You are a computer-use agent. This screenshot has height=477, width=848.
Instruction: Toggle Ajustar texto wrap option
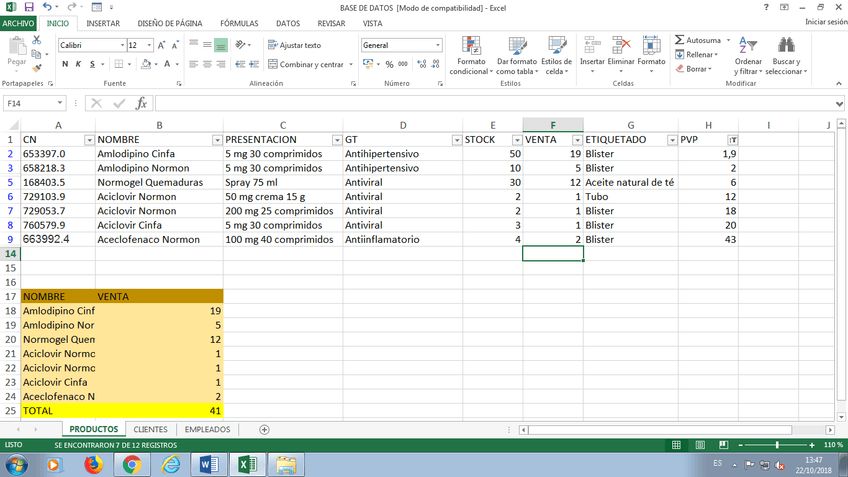pos(294,45)
